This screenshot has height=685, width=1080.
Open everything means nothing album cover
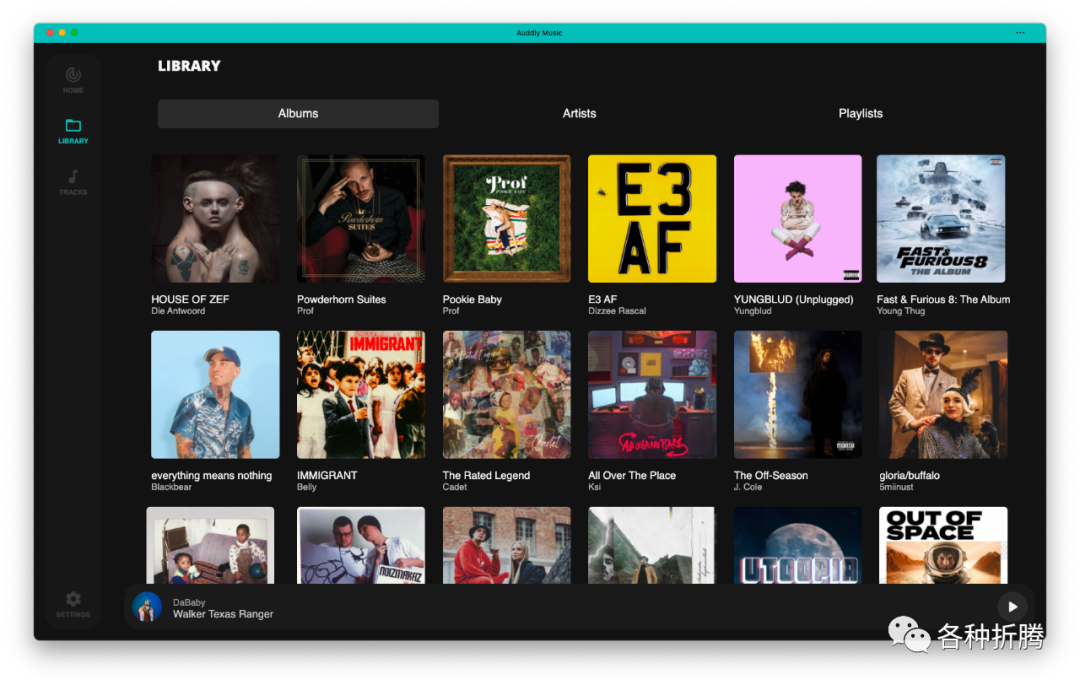click(216, 394)
